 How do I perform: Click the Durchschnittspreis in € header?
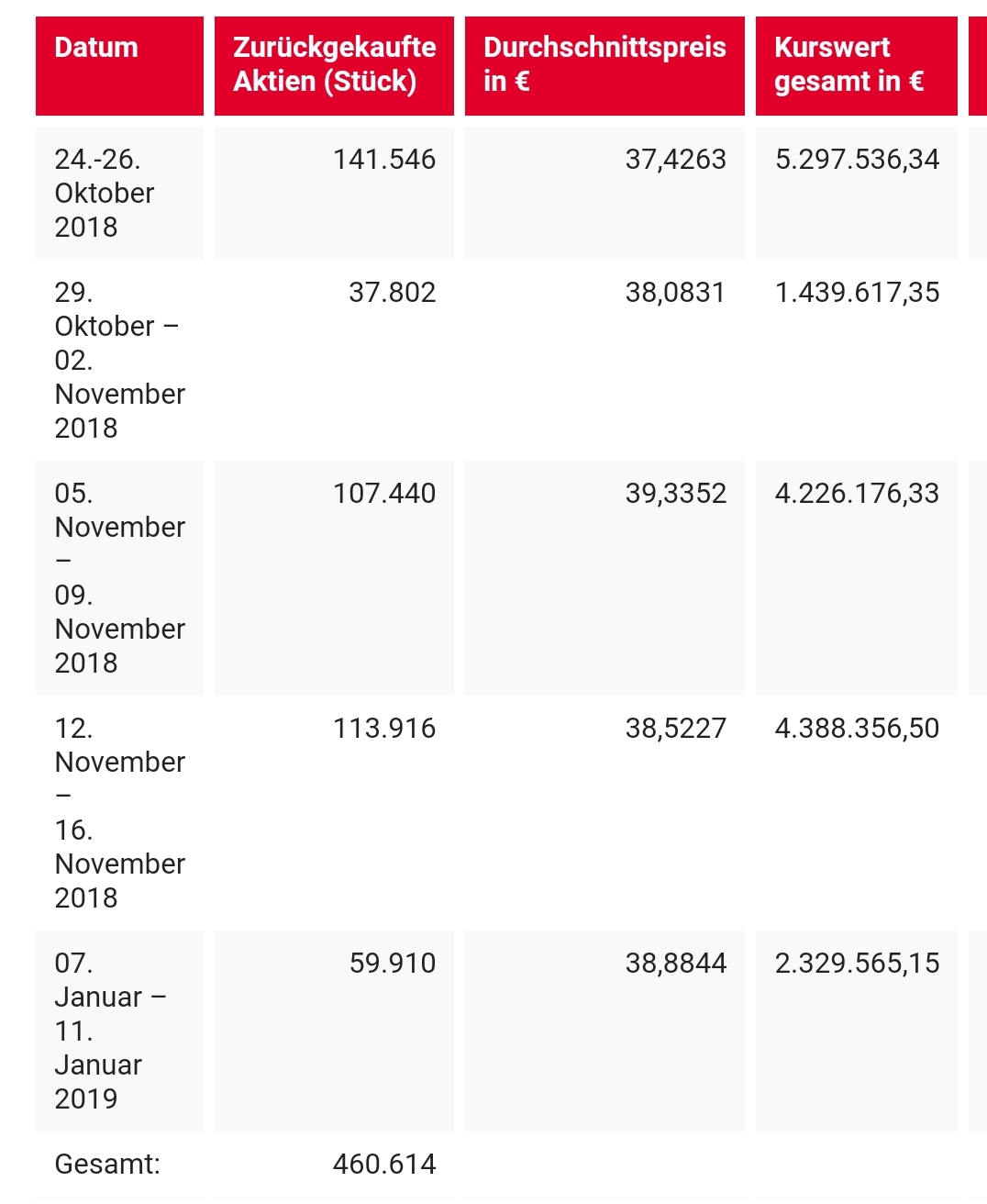point(604,64)
